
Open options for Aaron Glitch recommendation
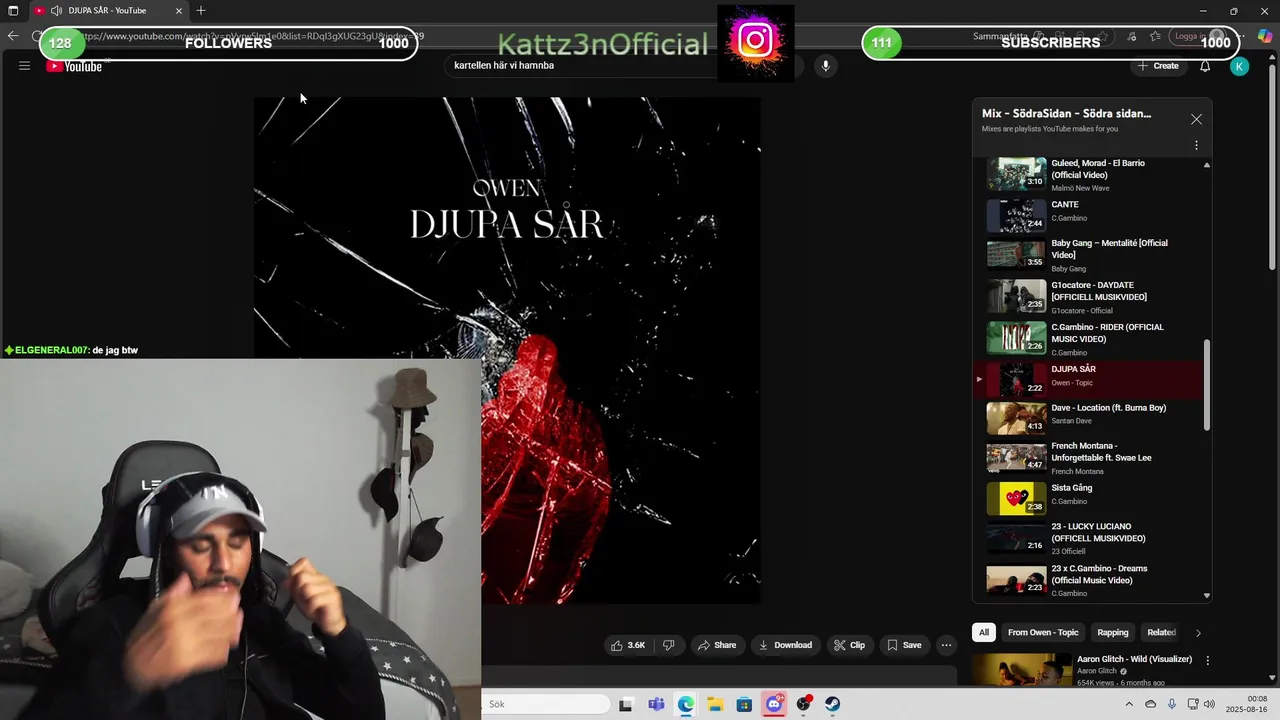[1207, 661]
